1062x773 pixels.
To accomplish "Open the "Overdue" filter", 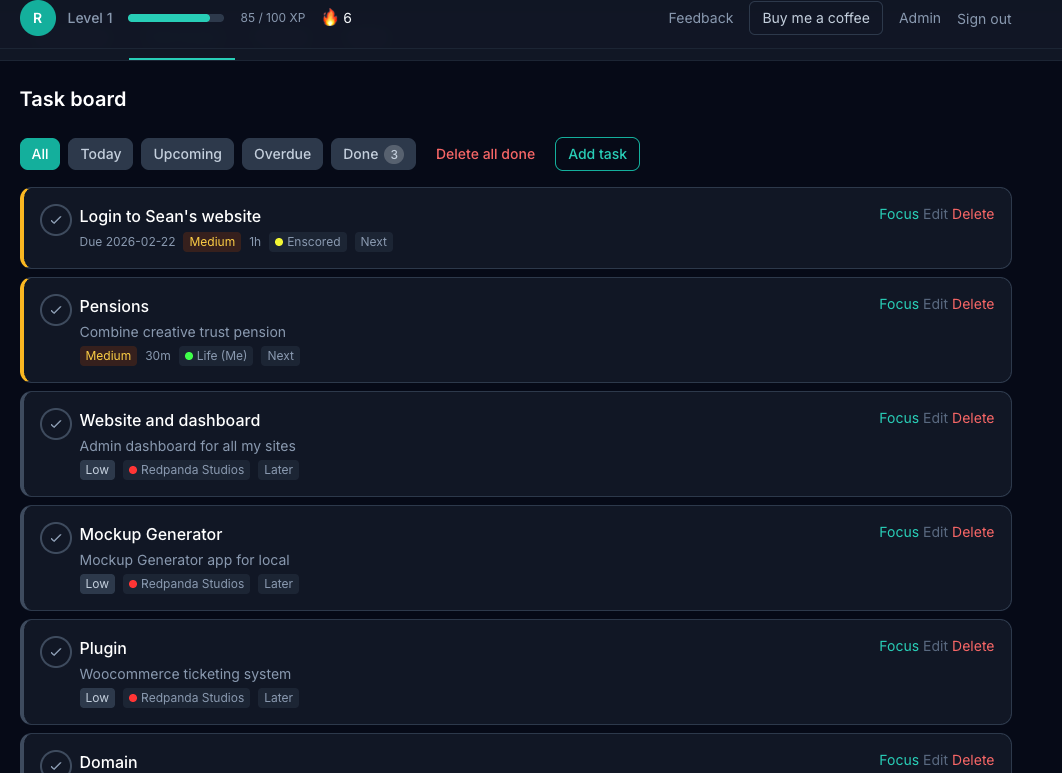I will [x=282, y=154].
